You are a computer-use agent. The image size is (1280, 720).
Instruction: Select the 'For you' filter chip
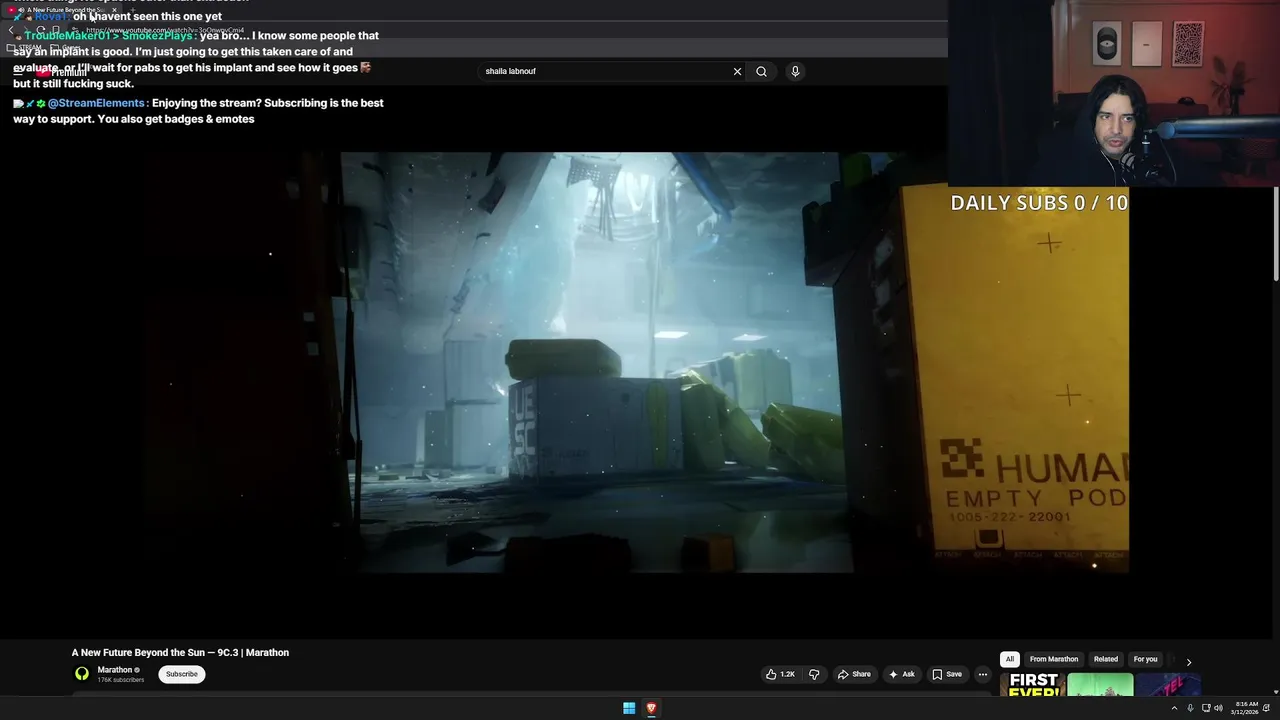coord(1145,659)
